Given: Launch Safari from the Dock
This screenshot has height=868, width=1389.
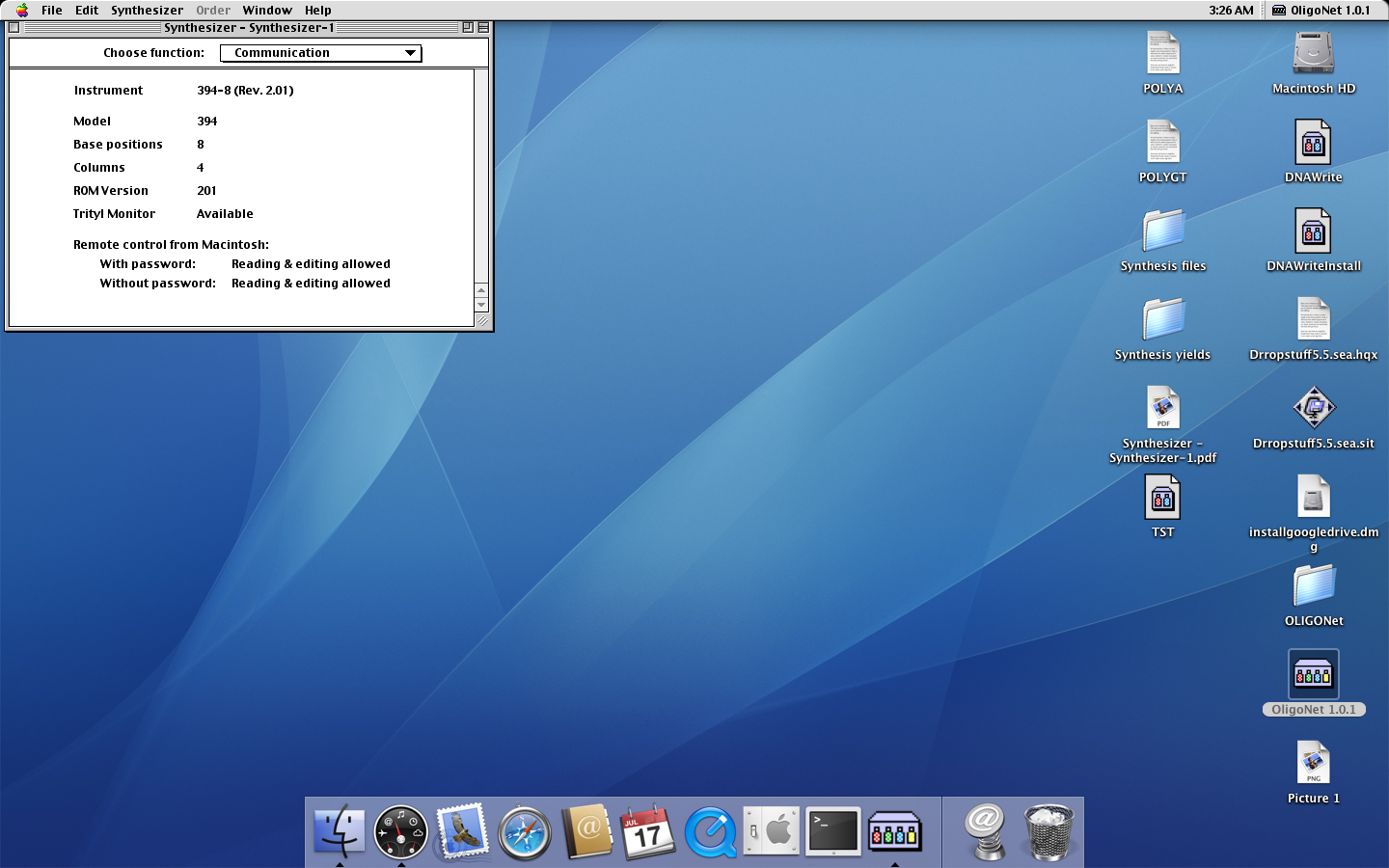Looking at the screenshot, I should click(x=524, y=831).
